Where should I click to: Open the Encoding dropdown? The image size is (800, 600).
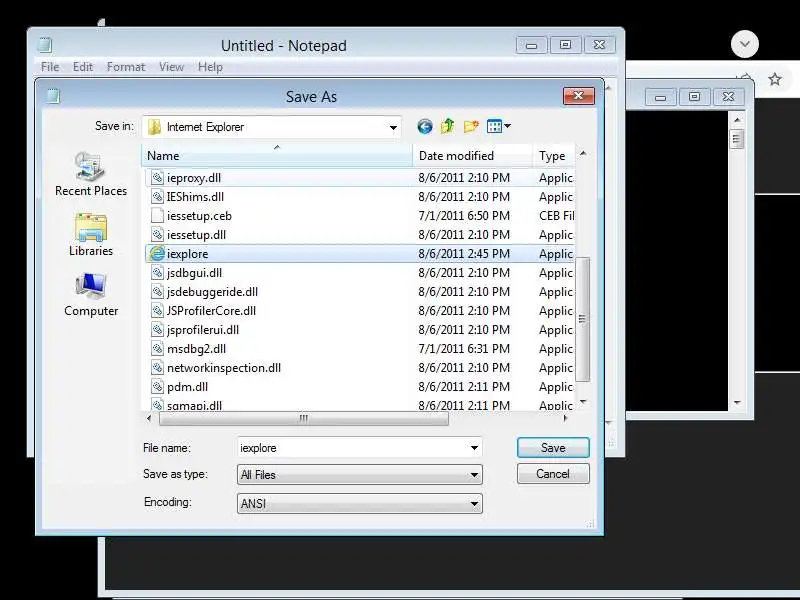[x=474, y=504]
